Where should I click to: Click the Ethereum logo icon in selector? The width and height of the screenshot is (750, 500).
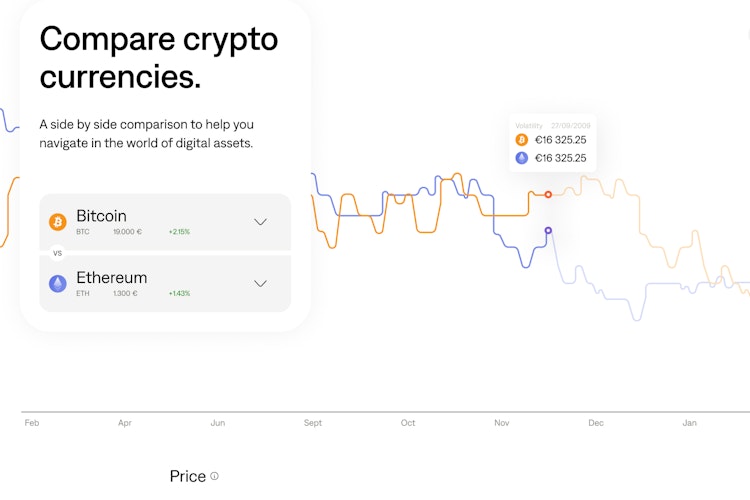(x=58, y=284)
